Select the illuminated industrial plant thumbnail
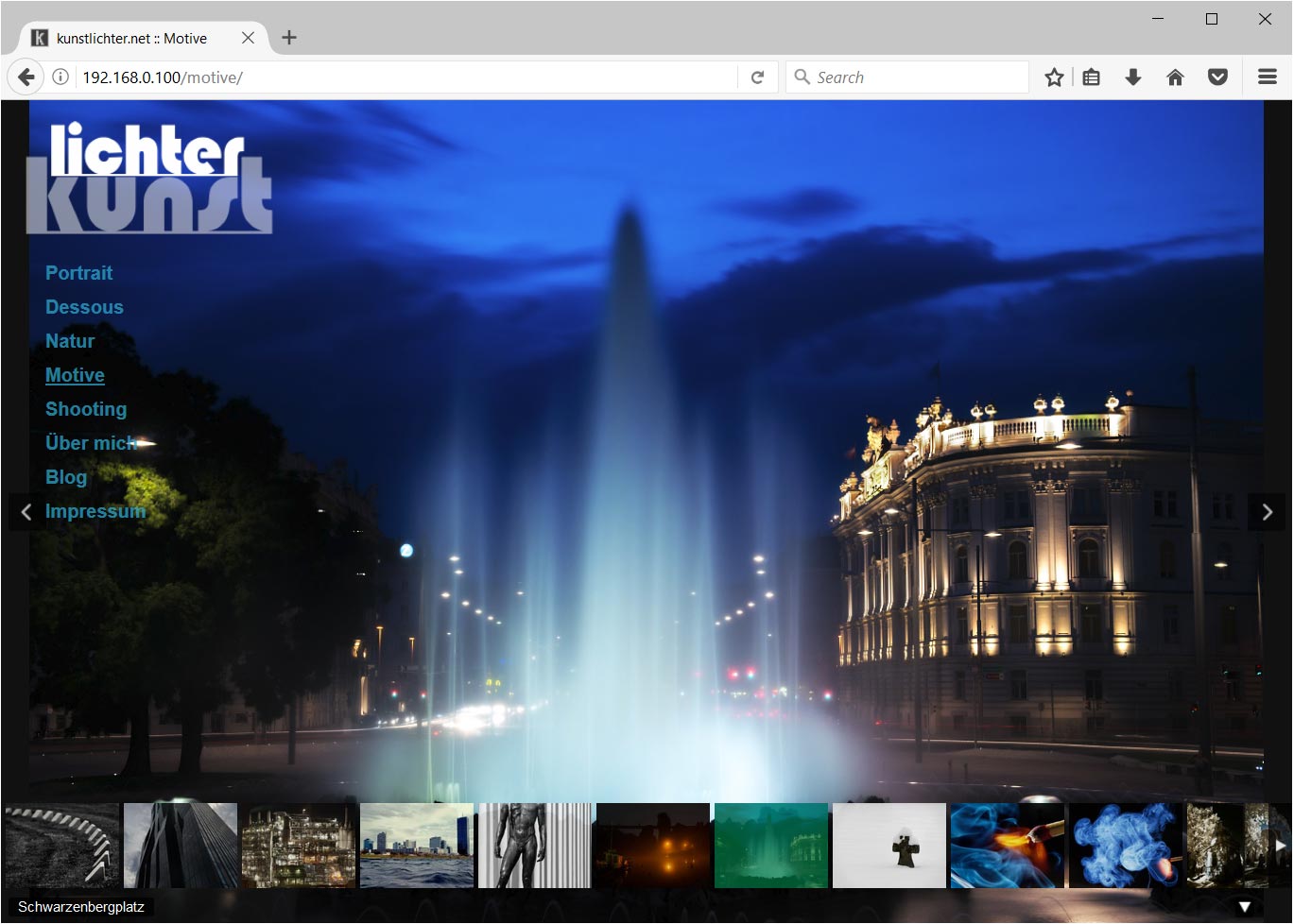1294x924 pixels. coord(299,846)
